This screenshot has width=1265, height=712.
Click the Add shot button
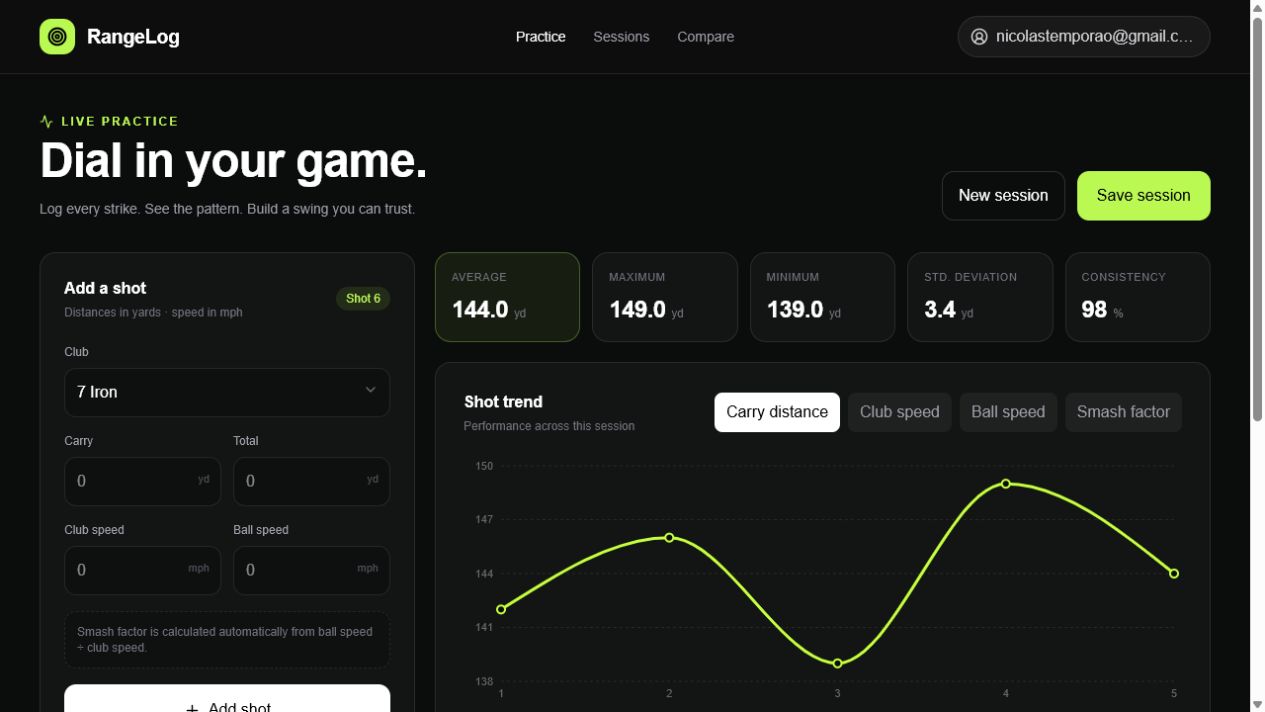(227, 699)
